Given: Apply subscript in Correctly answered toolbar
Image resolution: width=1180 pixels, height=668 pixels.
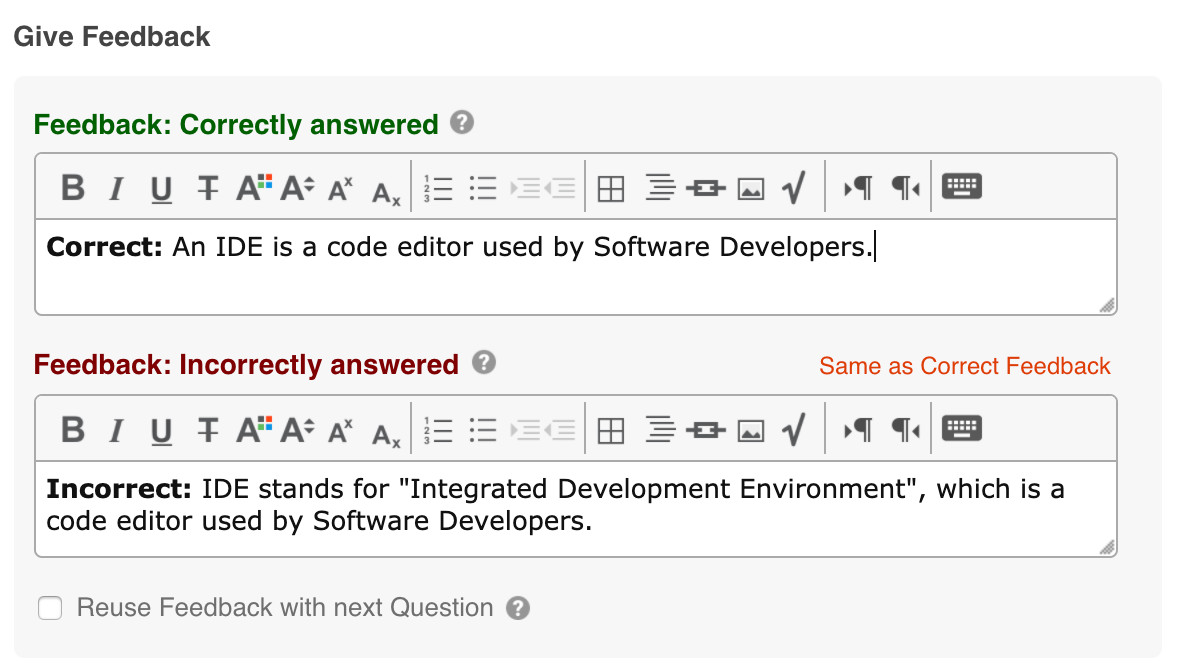Looking at the screenshot, I should 386,189.
